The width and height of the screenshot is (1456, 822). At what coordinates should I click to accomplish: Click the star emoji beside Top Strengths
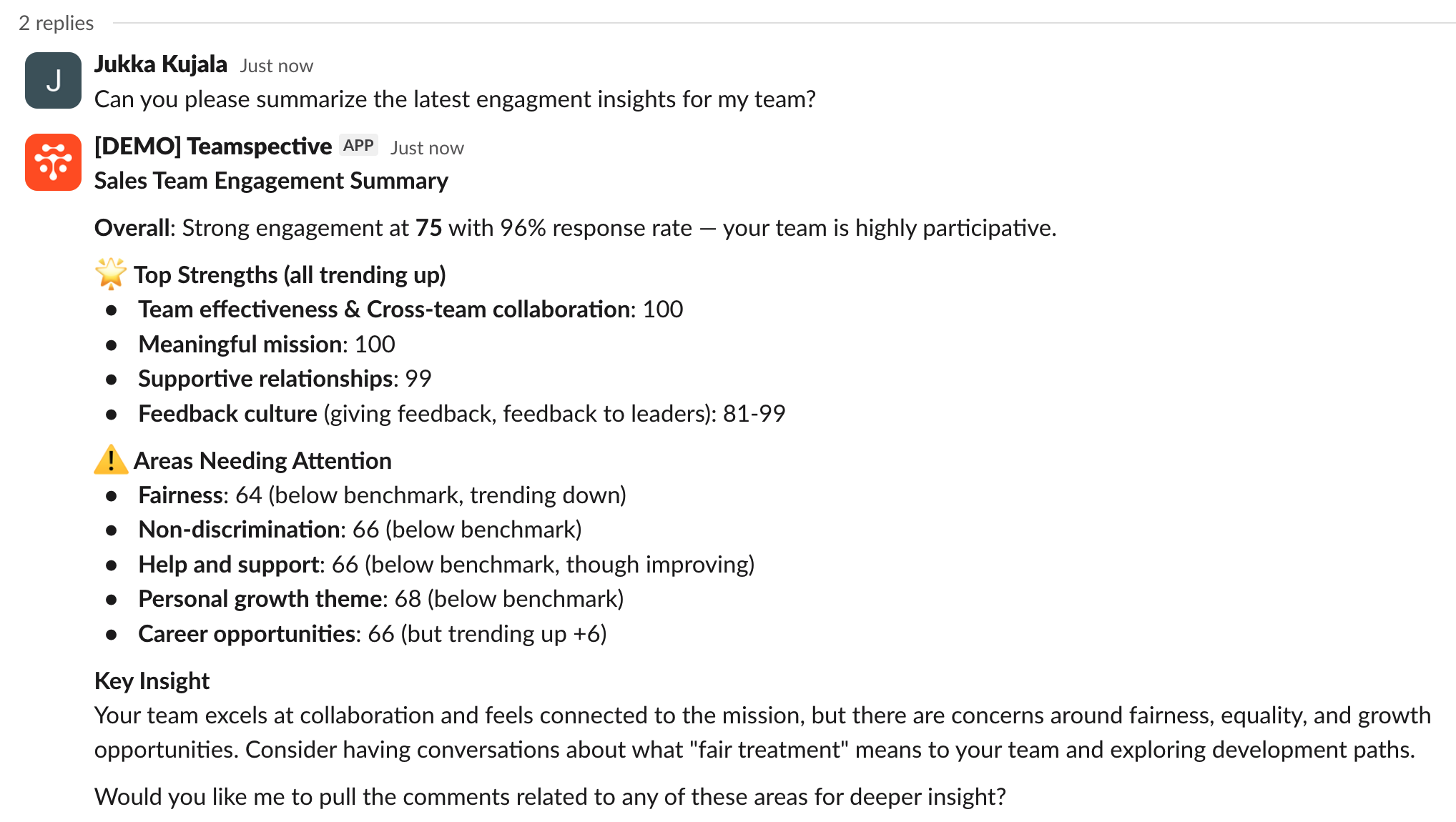coord(111,274)
